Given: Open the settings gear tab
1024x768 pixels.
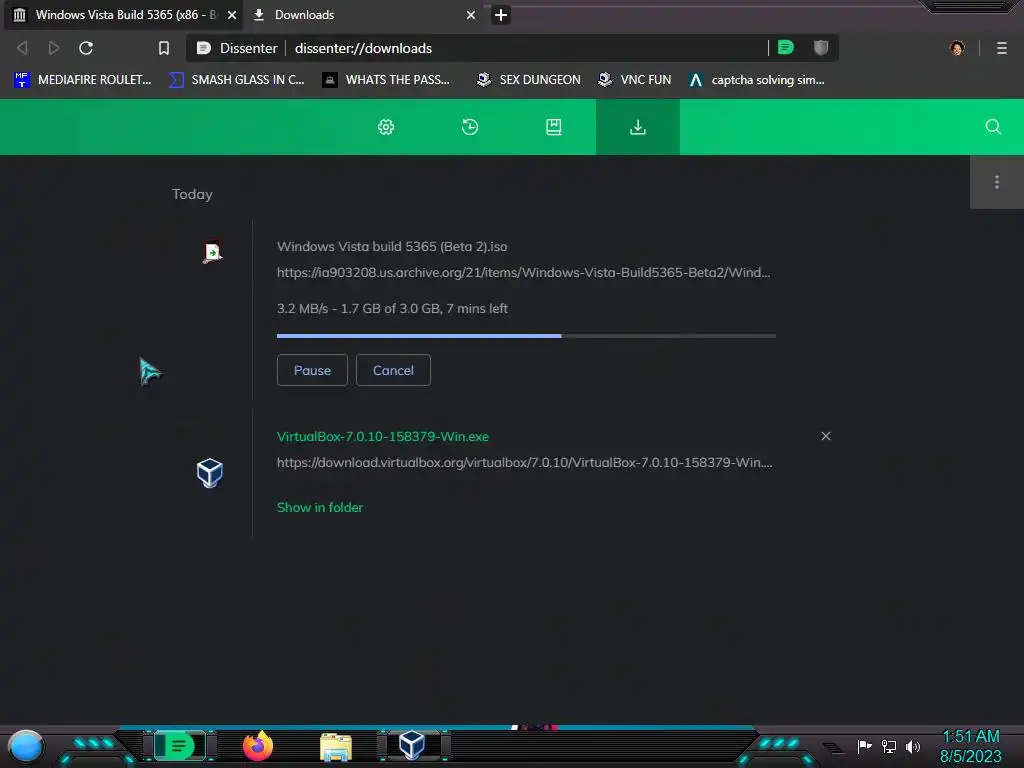Looking at the screenshot, I should 386,127.
